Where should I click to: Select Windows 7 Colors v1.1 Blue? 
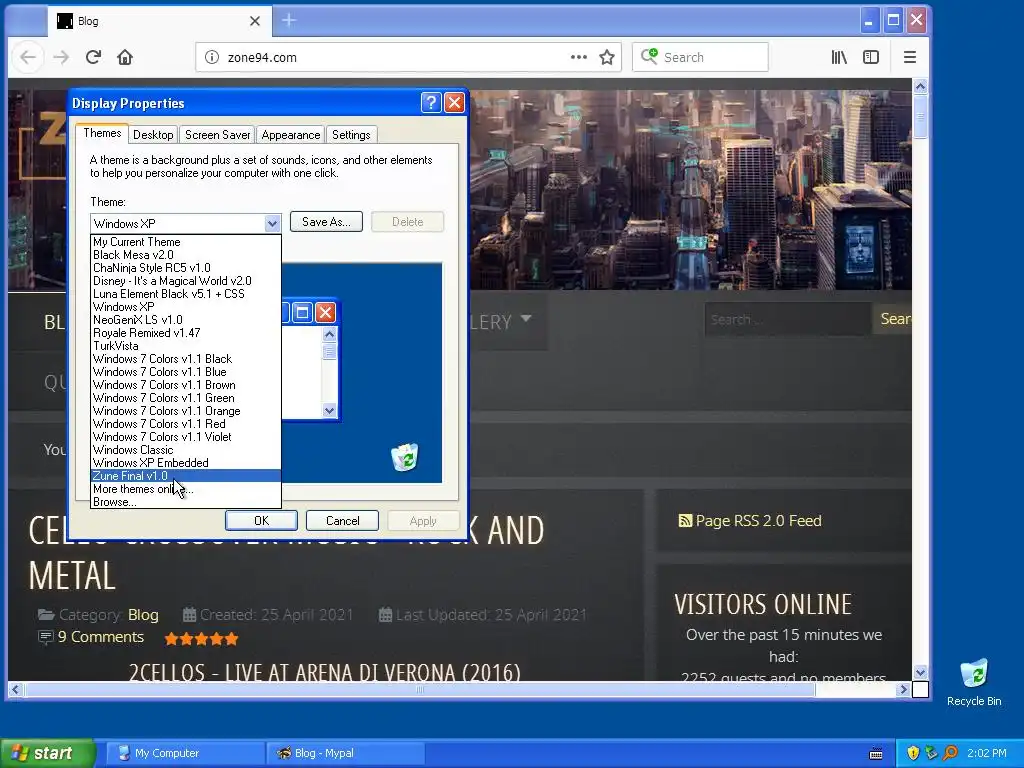point(185,372)
